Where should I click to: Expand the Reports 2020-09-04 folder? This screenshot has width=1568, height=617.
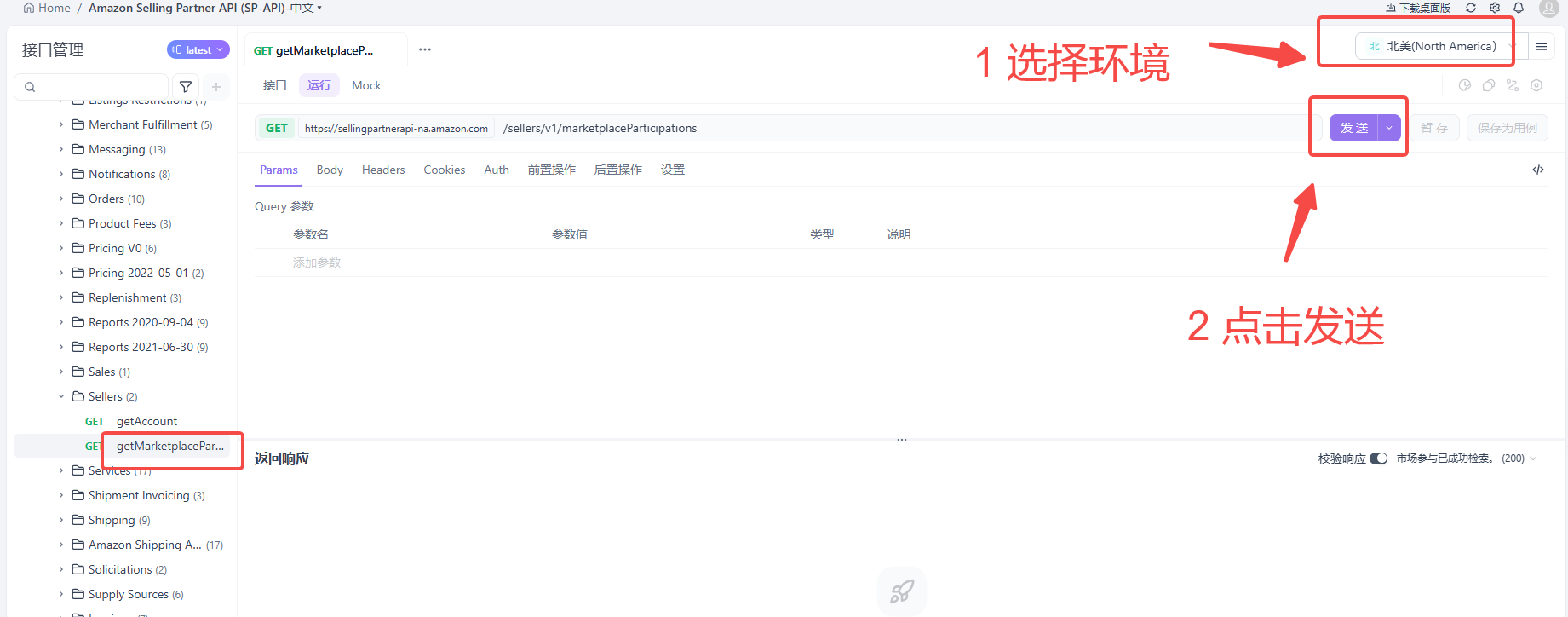tap(61, 322)
